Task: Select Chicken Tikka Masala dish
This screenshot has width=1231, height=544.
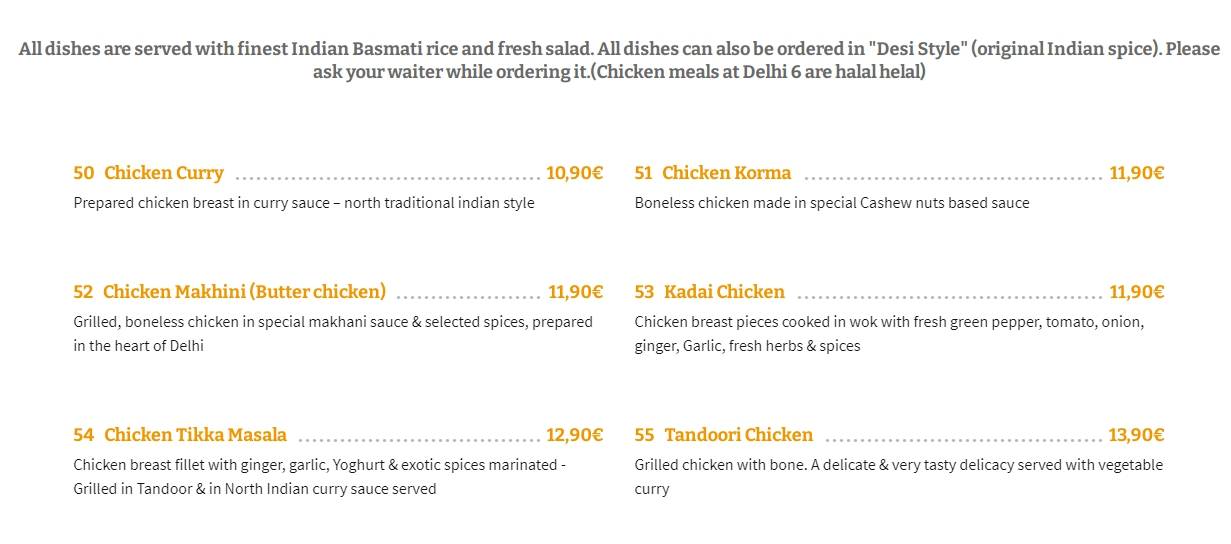Action: pos(195,435)
